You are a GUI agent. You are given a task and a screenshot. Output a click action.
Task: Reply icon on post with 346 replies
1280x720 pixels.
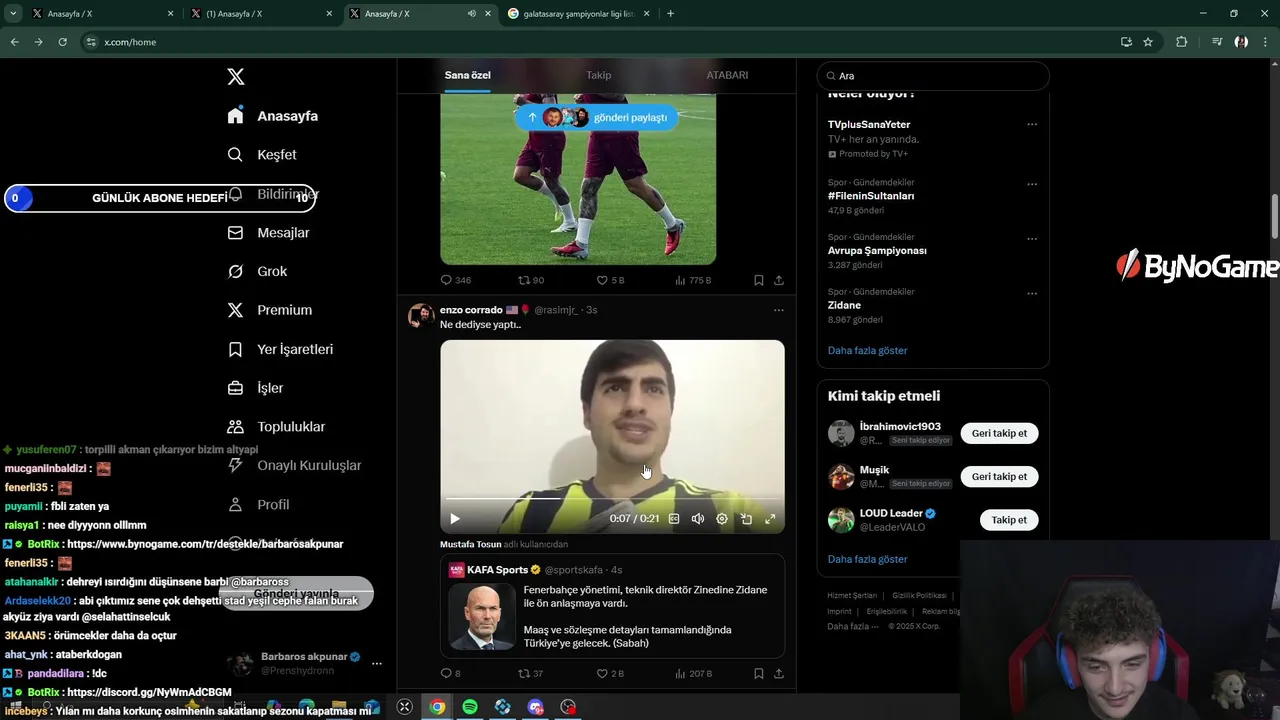447,280
